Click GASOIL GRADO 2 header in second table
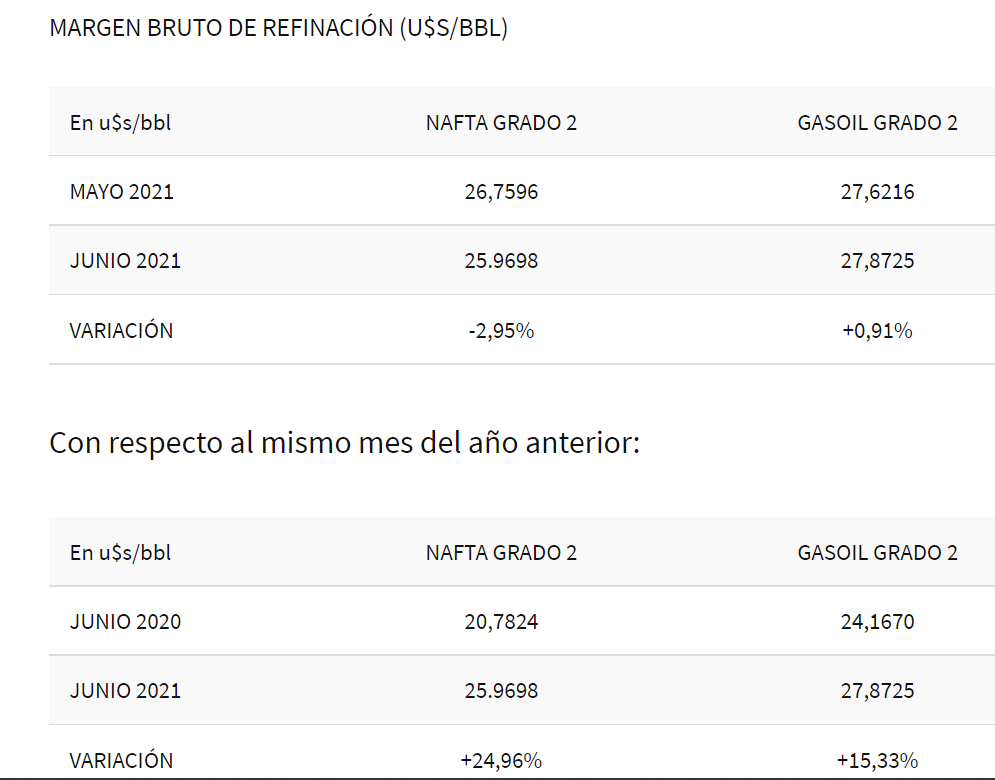Image resolution: width=995 pixels, height=780 pixels. [x=877, y=552]
